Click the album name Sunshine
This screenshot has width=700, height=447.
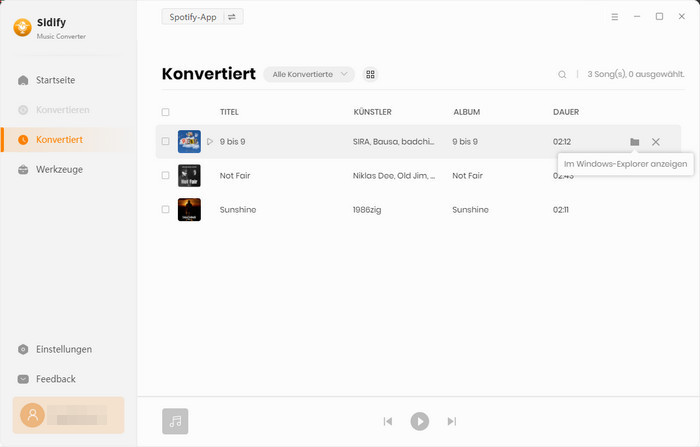(x=470, y=209)
